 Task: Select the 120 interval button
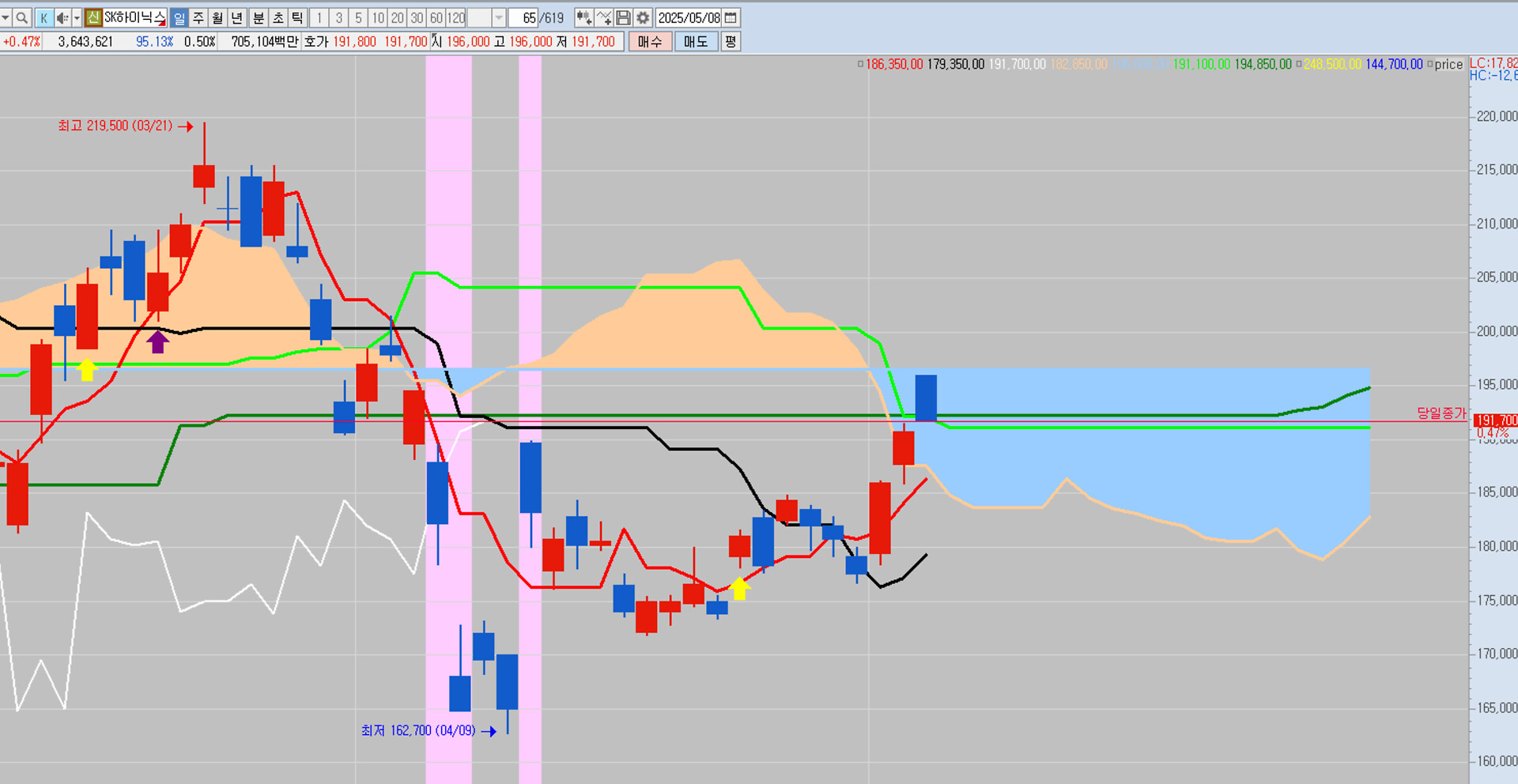(456, 17)
